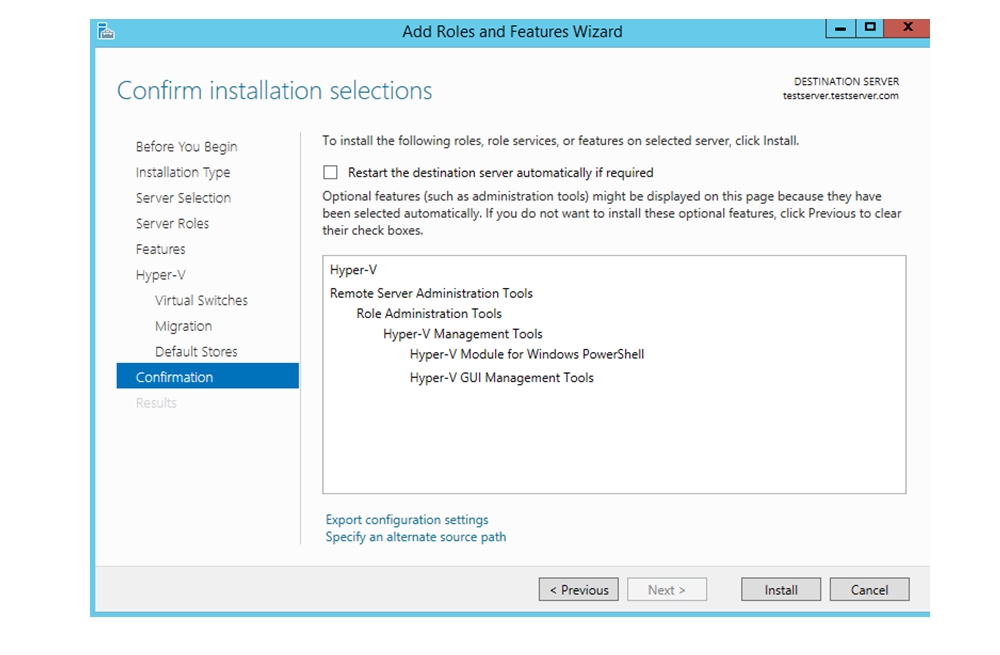This screenshot has width=1000, height=655.
Task: Select the highlighted Confirmation step
Action: [x=208, y=376]
